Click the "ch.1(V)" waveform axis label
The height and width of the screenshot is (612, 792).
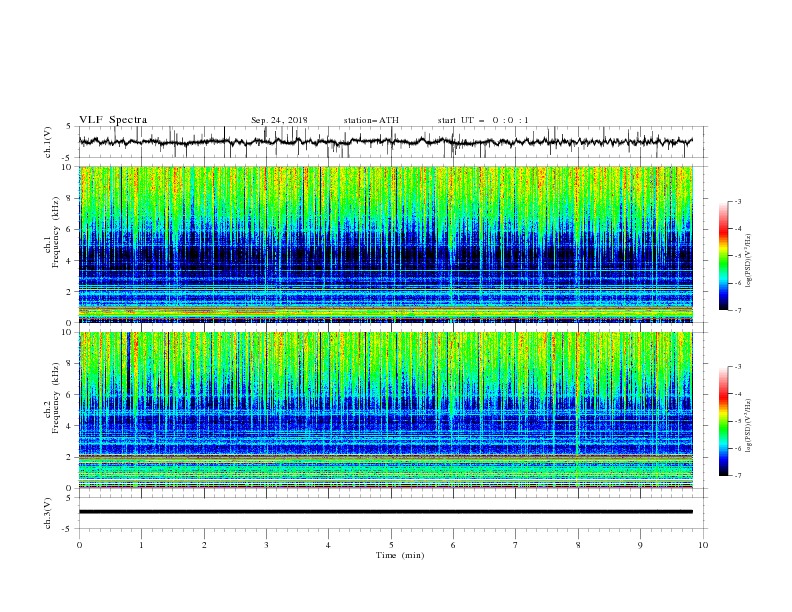[48, 142]
